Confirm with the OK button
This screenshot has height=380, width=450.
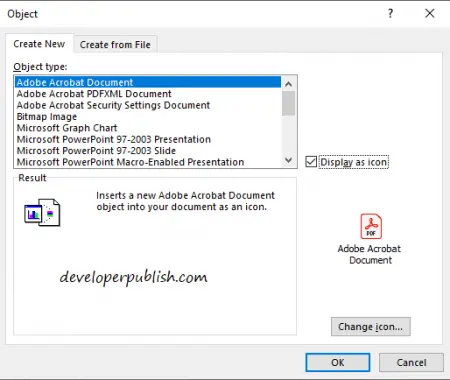click(x=338, y=362)
